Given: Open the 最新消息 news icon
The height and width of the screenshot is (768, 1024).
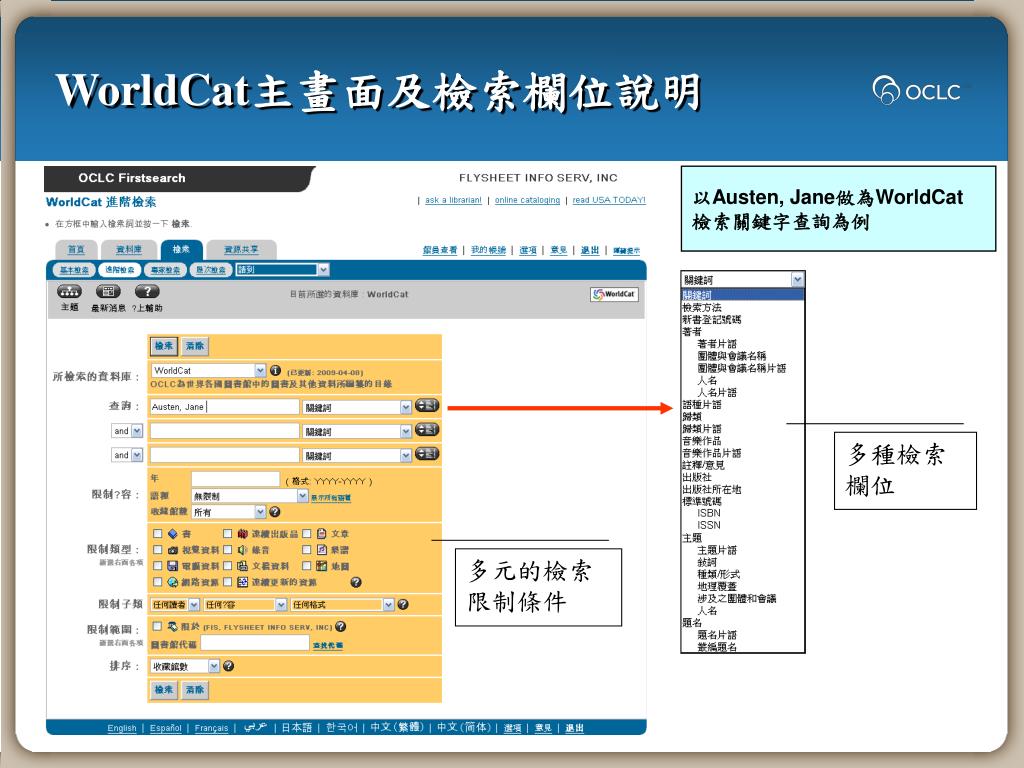Looking at the screenshot, I should pyautogui.click(x=108, y=291).
